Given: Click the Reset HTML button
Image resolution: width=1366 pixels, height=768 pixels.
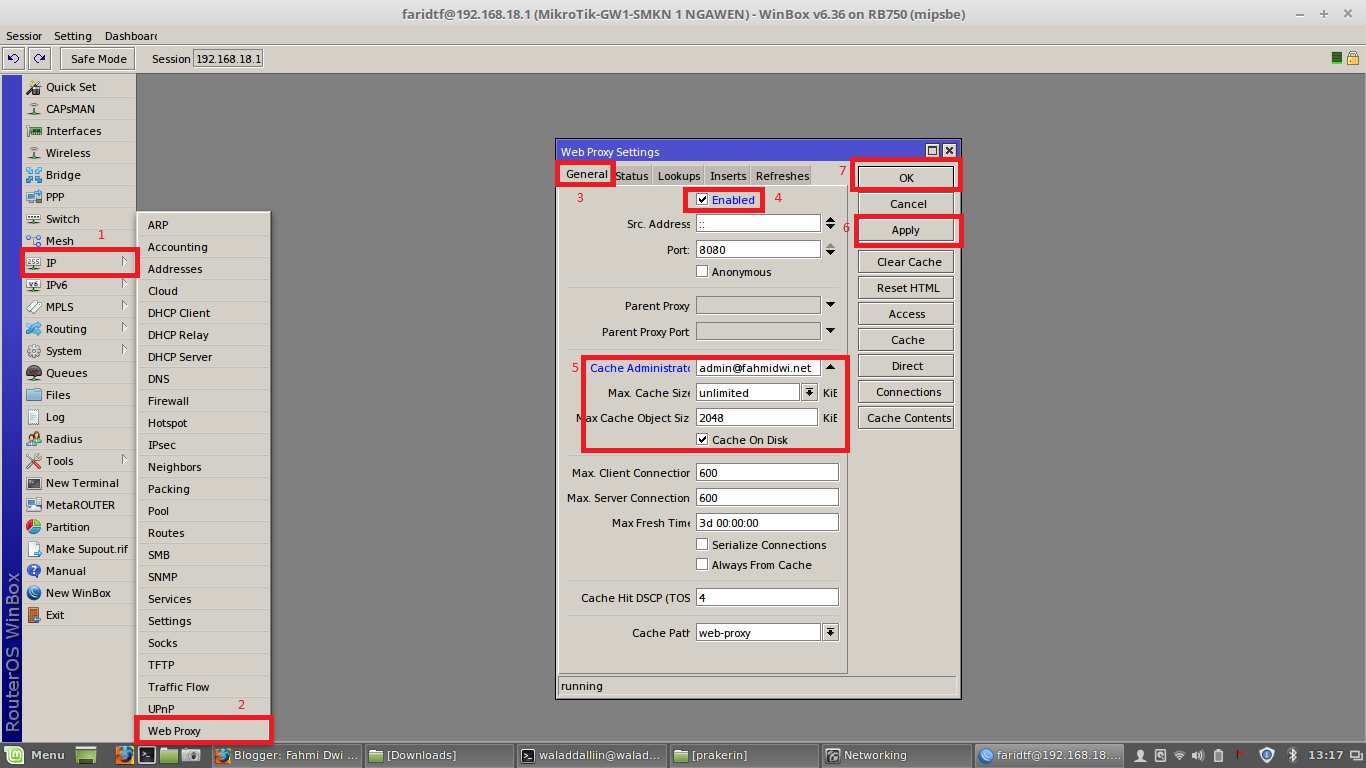Looking at the screenshot, I should coord(906,288).
